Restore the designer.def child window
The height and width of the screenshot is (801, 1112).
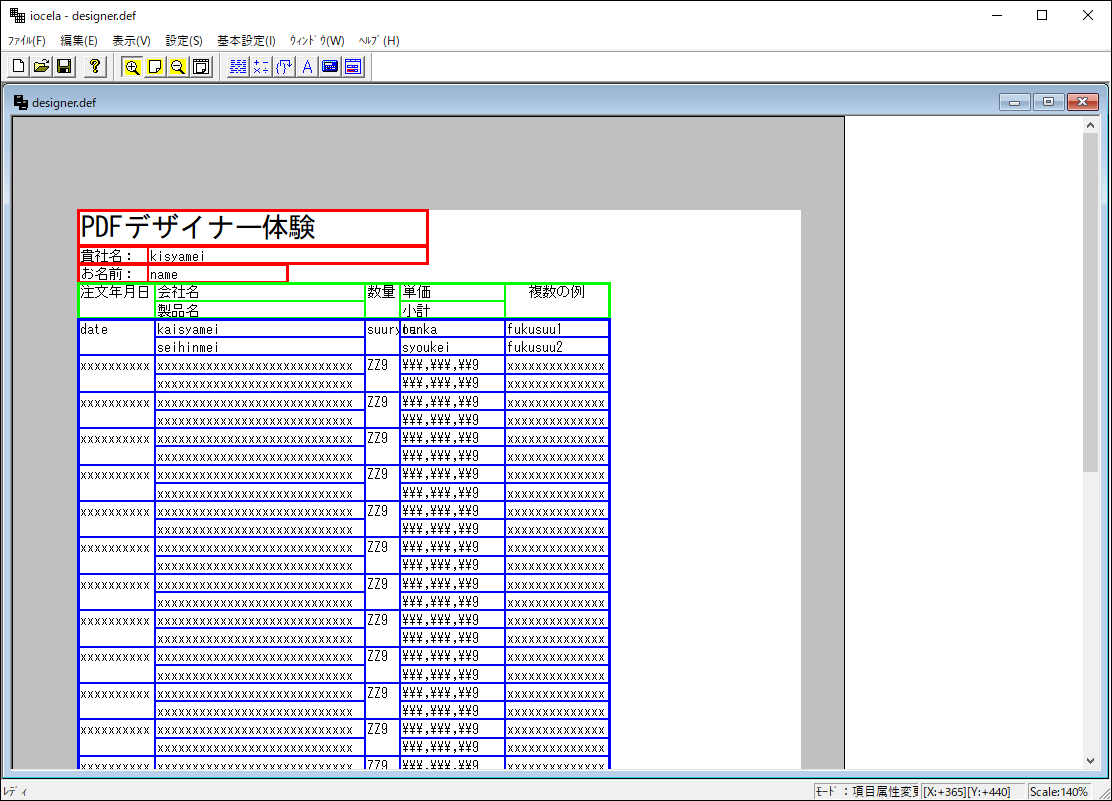pos(1049,102)
